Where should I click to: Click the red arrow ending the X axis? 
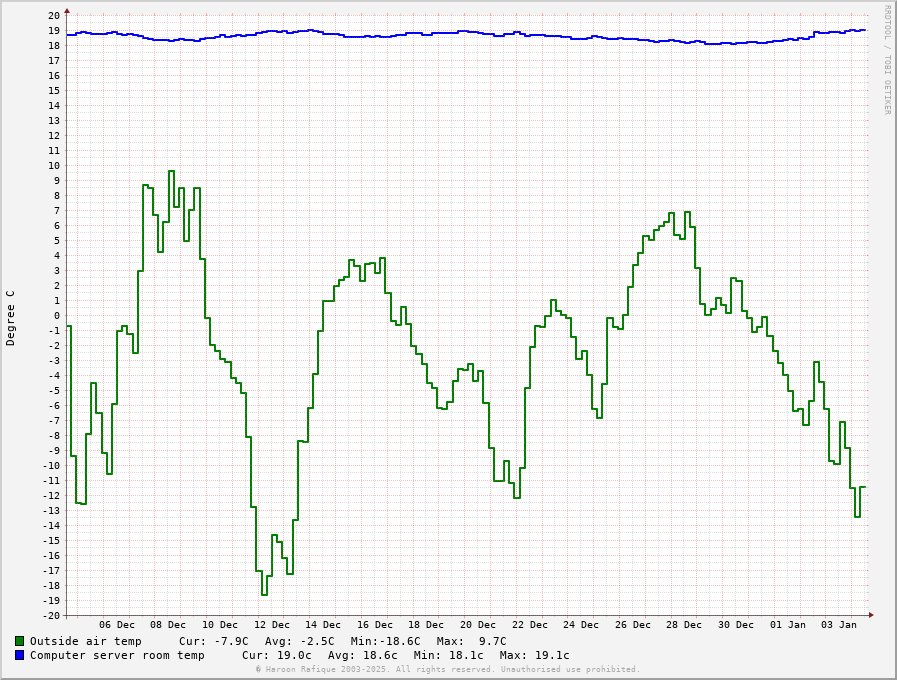(871, 615)
